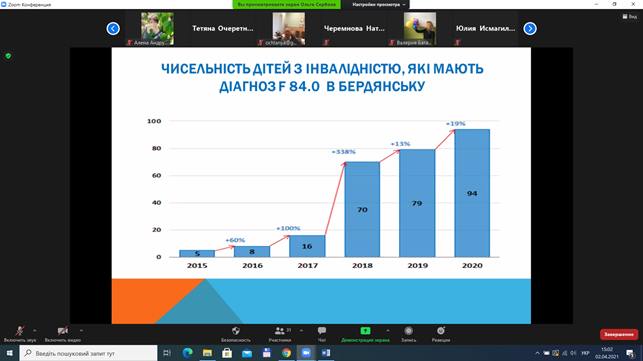Start recording with the Record icon
Image resolution: width=643 pixels, height=361 pixels.
tap(408, 331)
